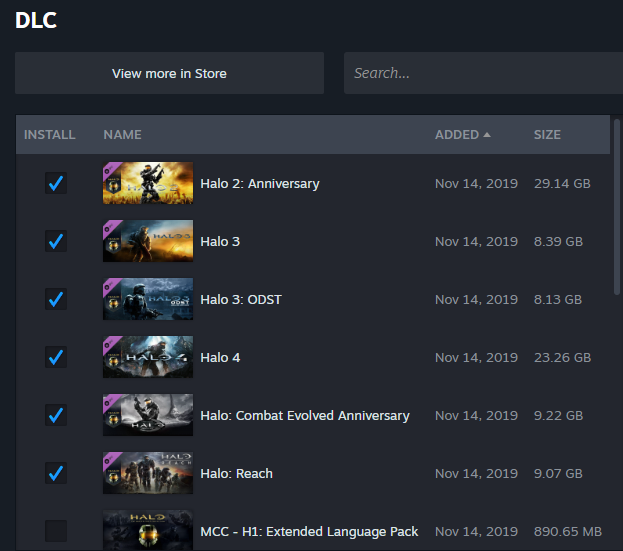Uncheck install for Halo 2: Anniversary

(x=56, y=183)
